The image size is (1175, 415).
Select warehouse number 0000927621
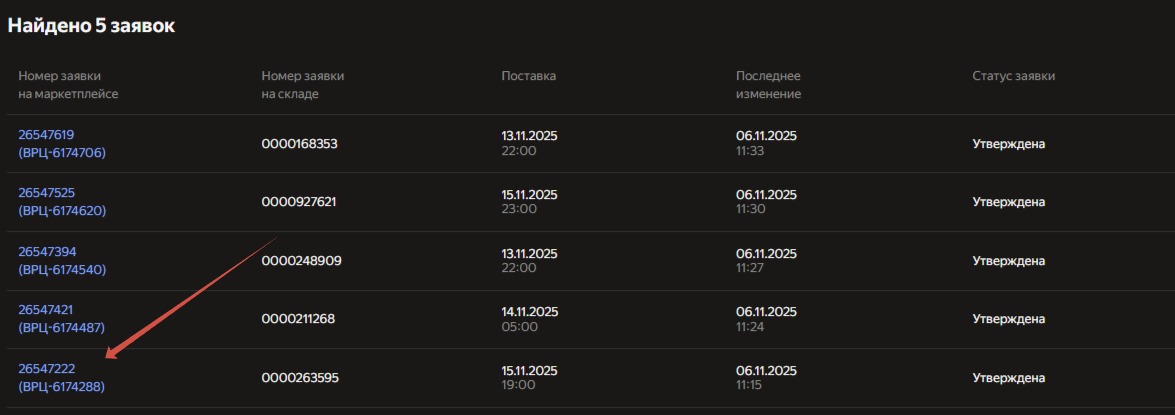coord(299,202)
